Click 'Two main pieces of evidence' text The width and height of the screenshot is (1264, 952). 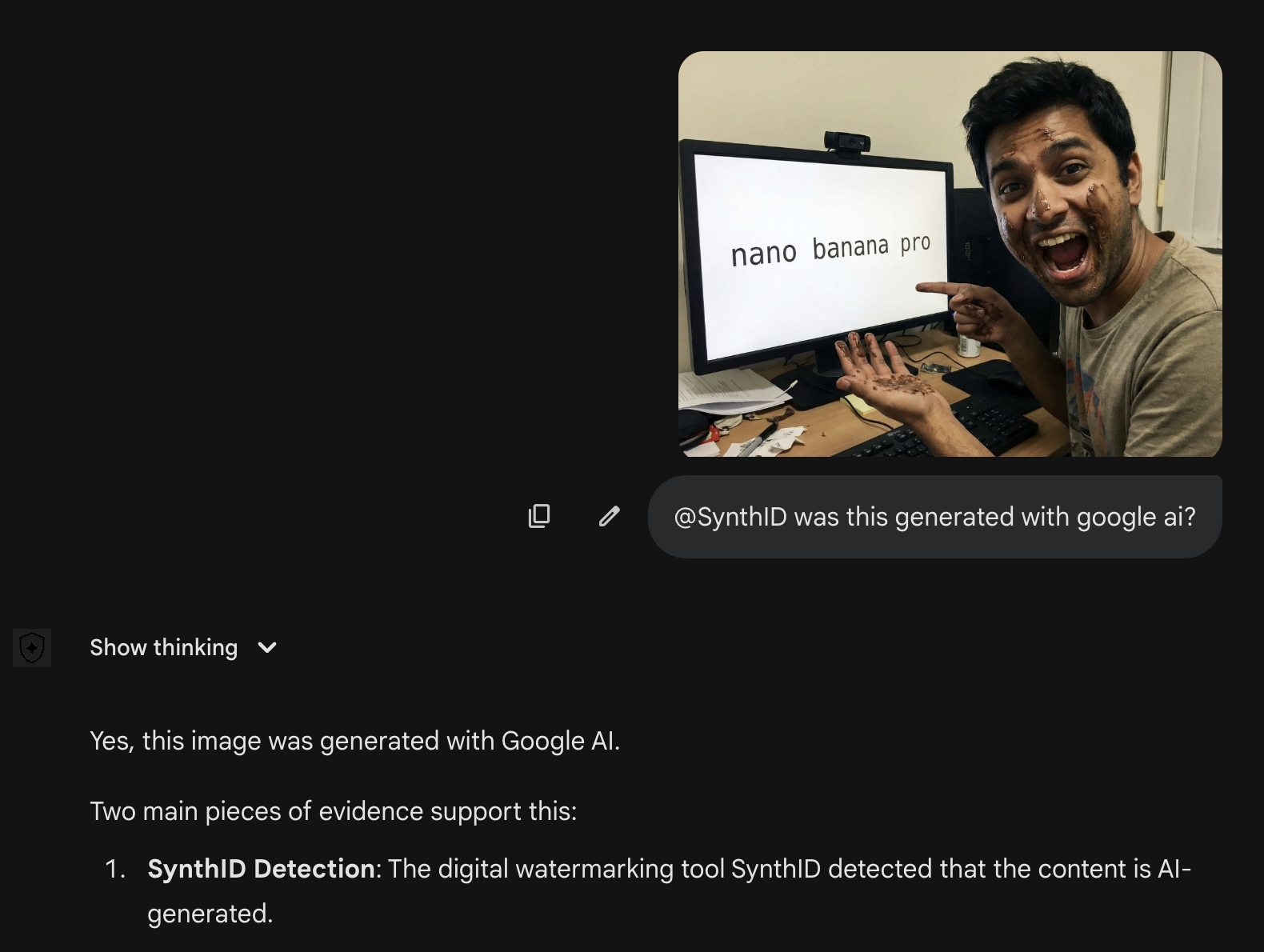pos(334,811)
